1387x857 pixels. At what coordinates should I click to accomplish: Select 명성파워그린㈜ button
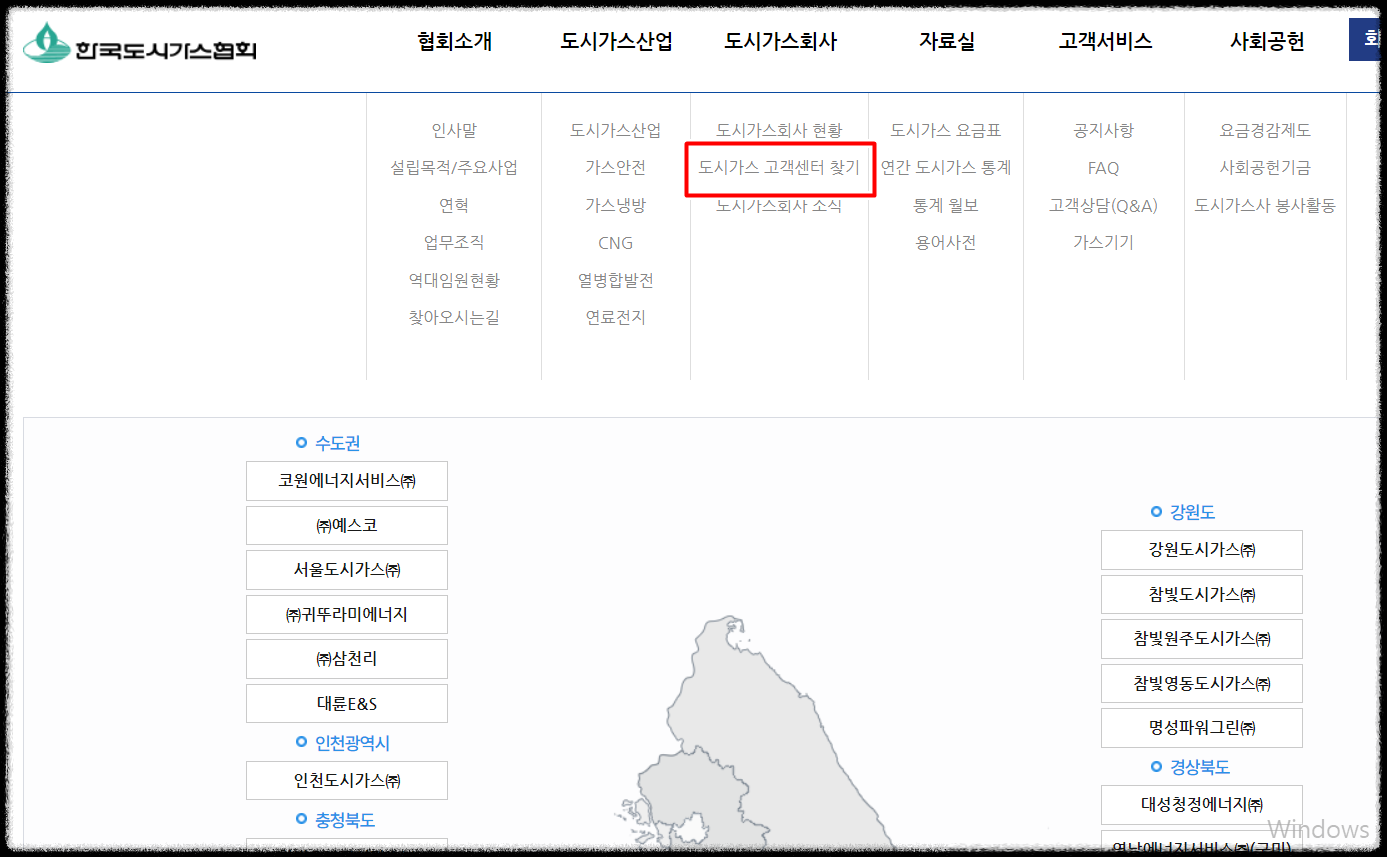click(1202, 728)
